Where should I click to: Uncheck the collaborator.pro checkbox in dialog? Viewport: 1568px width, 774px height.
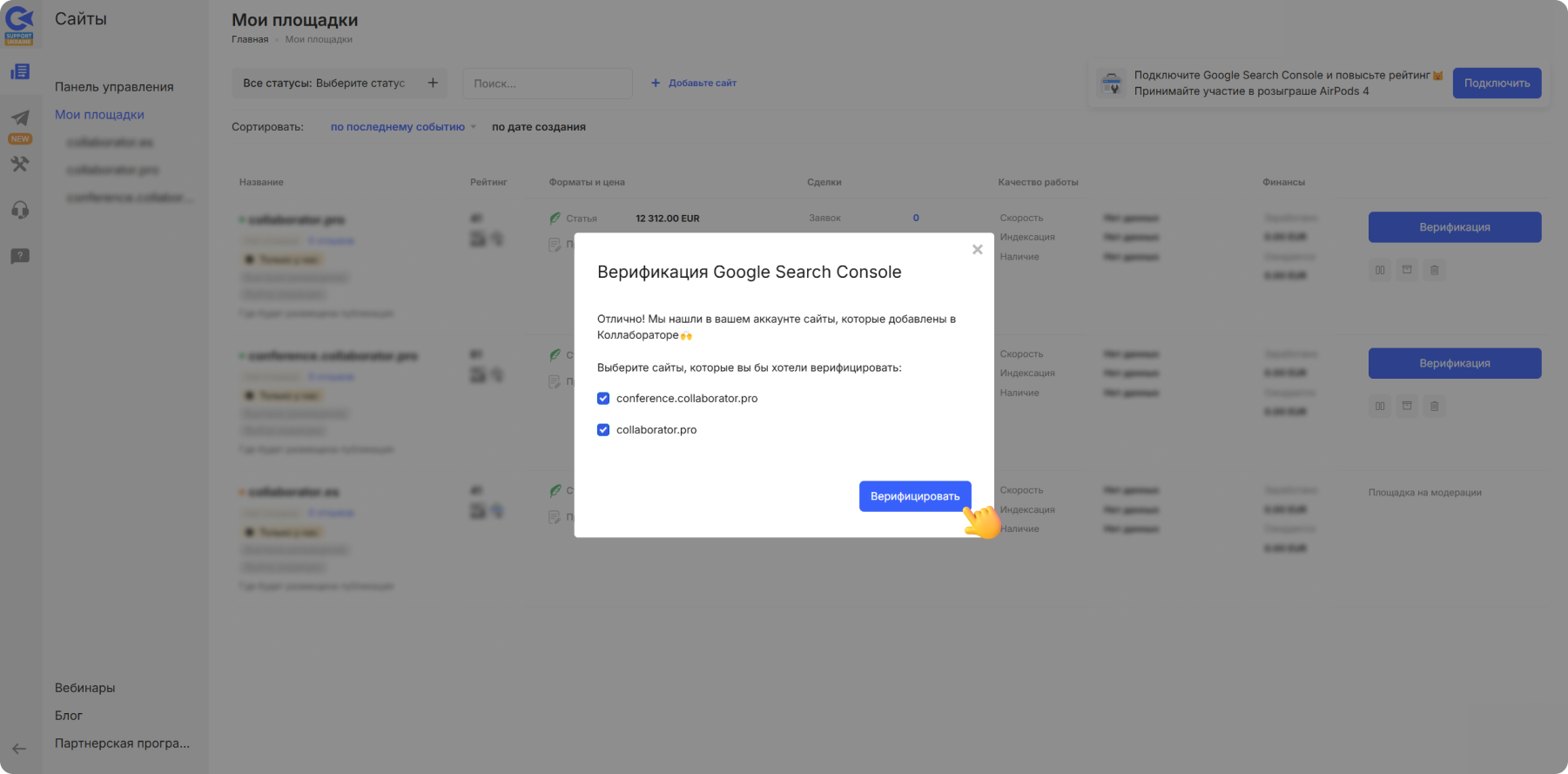[603, 430]
